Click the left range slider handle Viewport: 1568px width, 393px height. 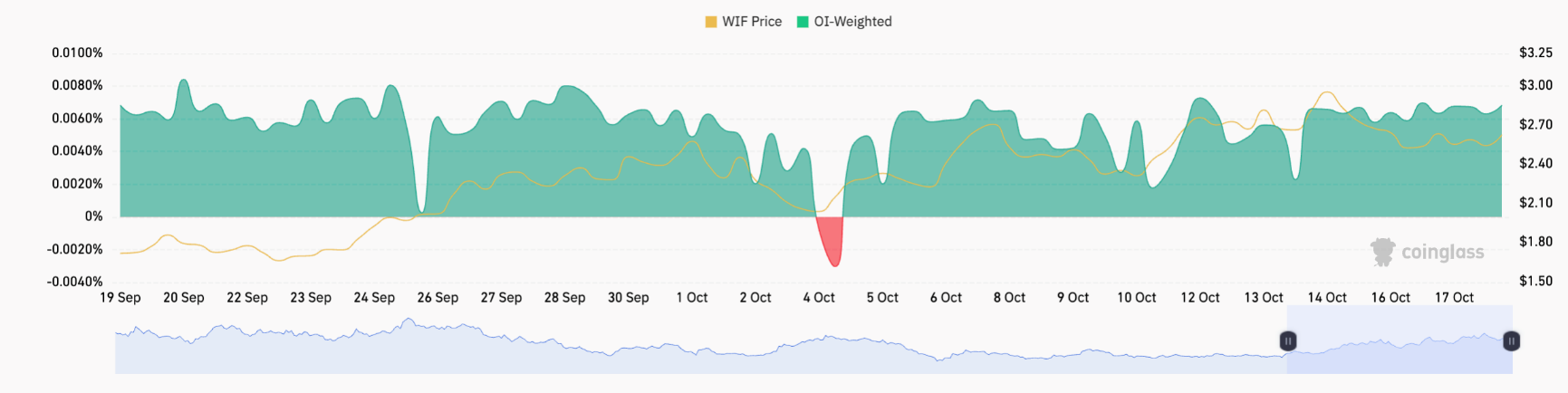pyautogui.click(x=1287, y=341)
